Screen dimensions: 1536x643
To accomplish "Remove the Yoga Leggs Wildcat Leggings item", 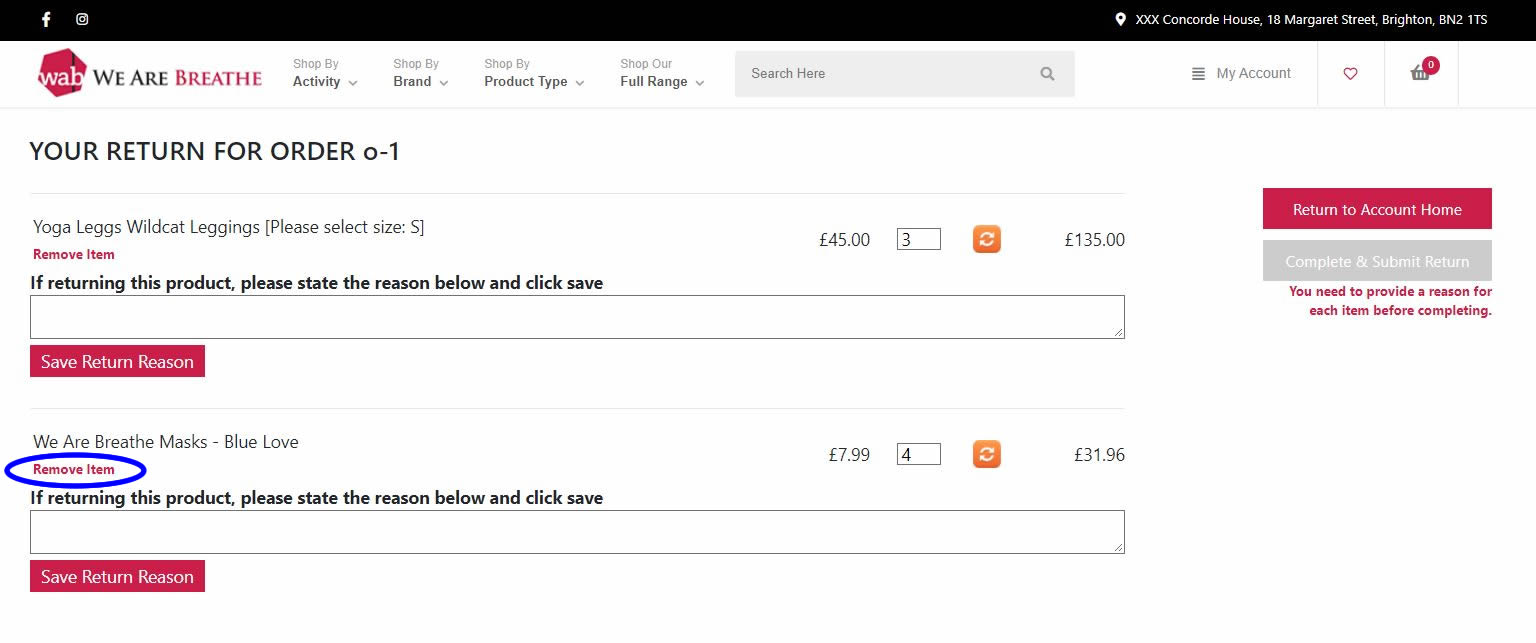I will point(74,255).
